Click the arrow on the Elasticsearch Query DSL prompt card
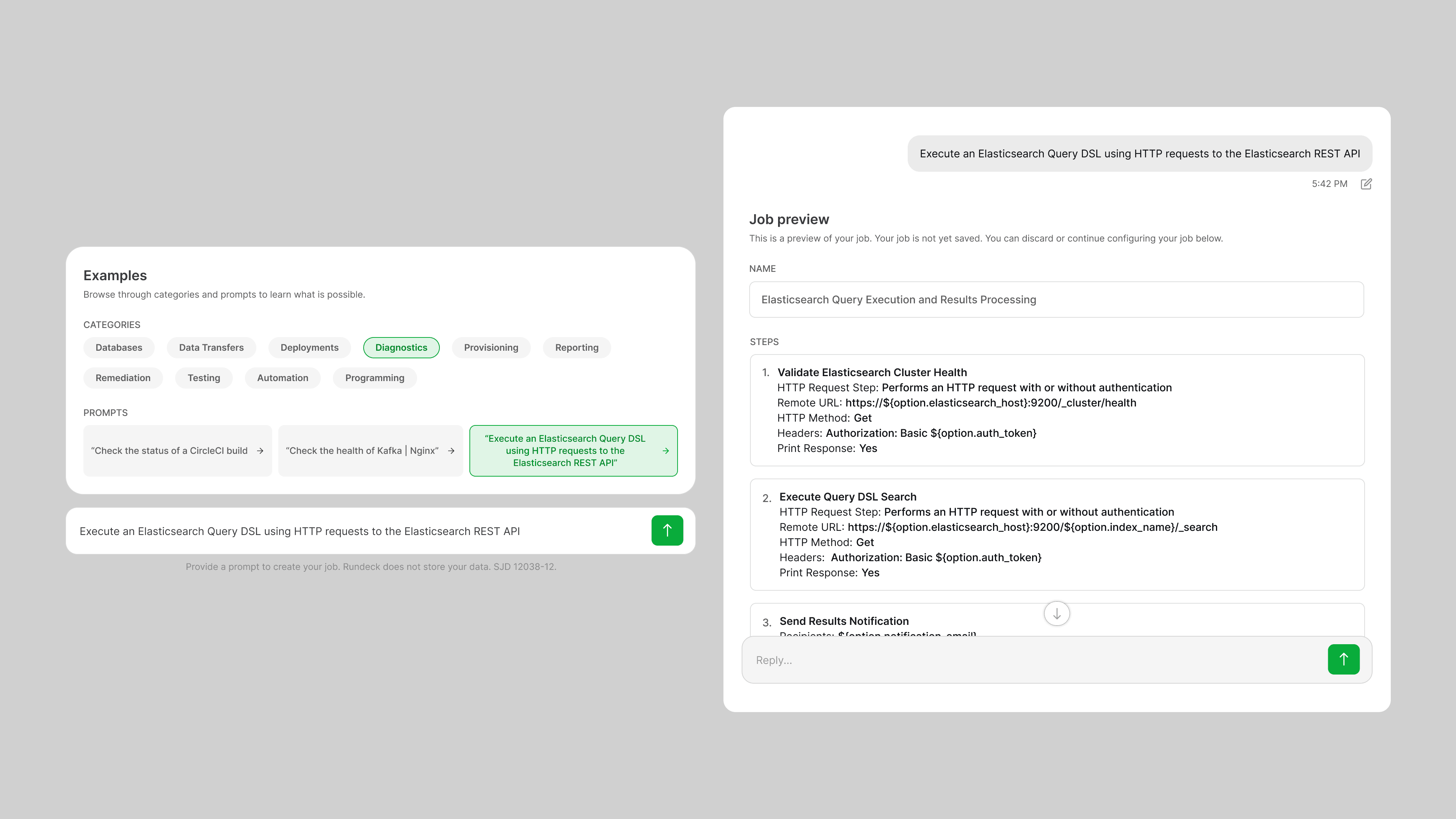1456x819 pixels. (x=664, y=450)
